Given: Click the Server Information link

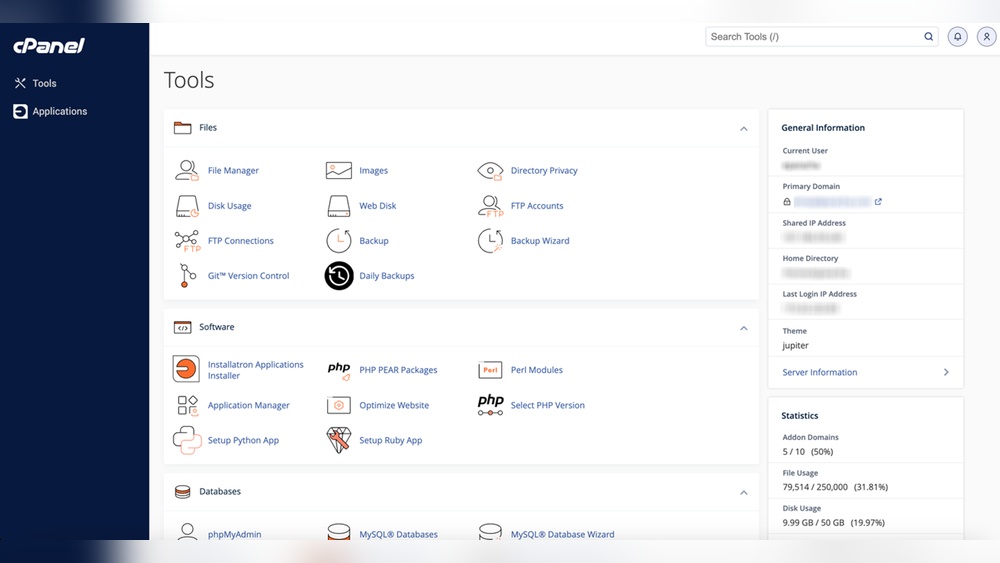Looking at the screenshot, I should [820, 372].
